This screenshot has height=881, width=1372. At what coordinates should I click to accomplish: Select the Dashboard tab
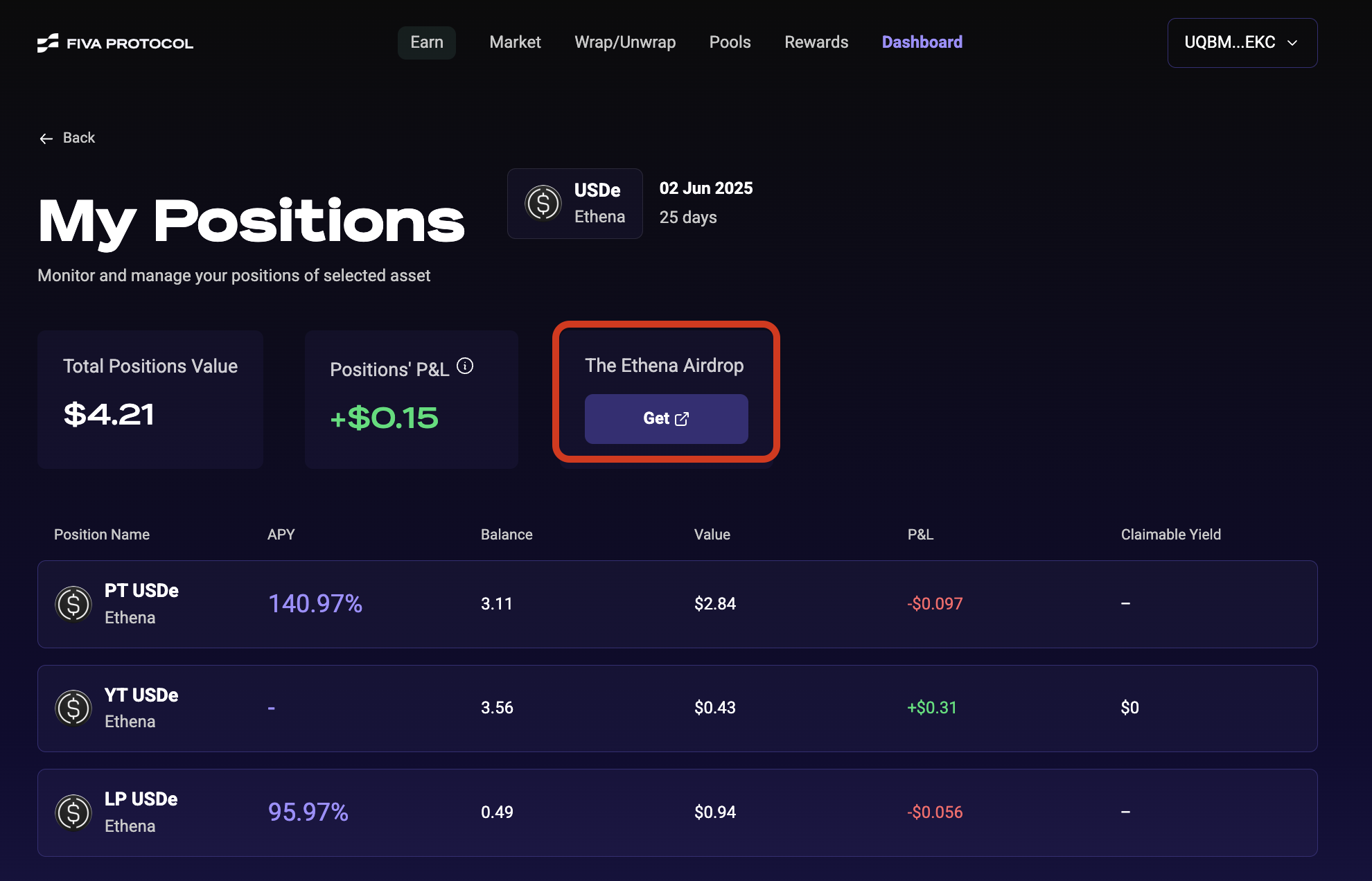tap(922, 43)
